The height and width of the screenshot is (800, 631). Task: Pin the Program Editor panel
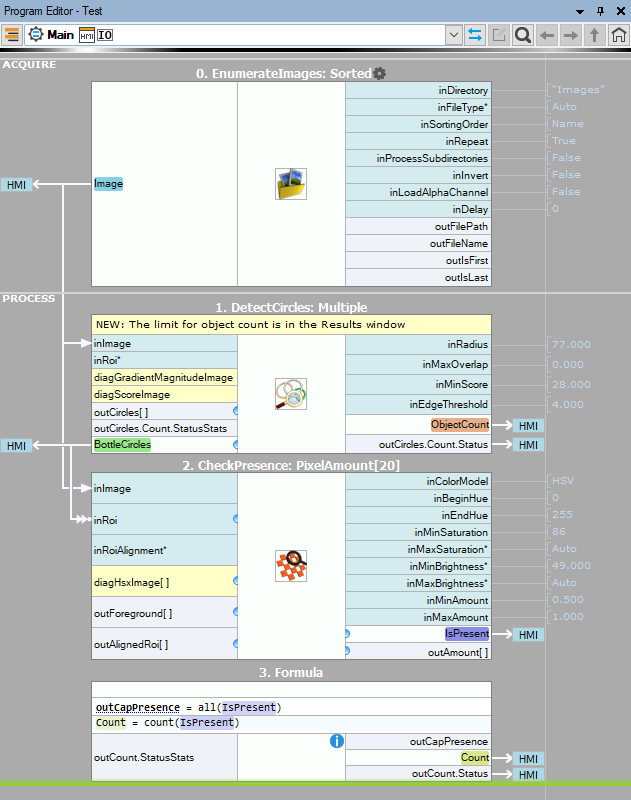pyautogui.click(x=600, y=10)
